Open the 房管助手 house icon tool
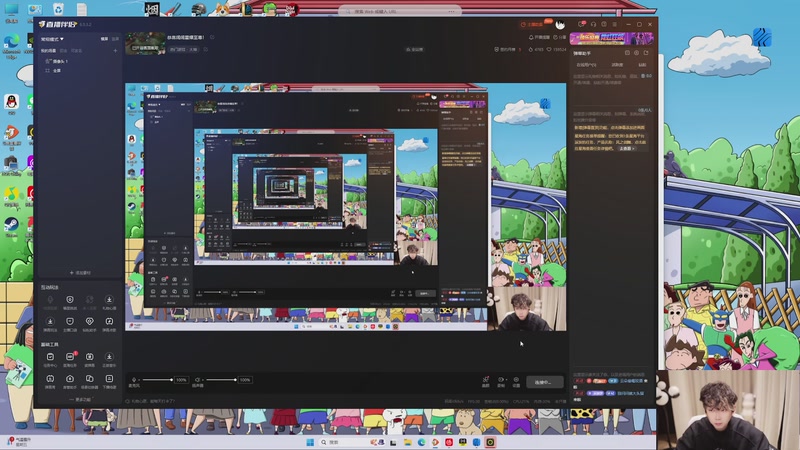 pyautogui.click(x=70, y=381)
